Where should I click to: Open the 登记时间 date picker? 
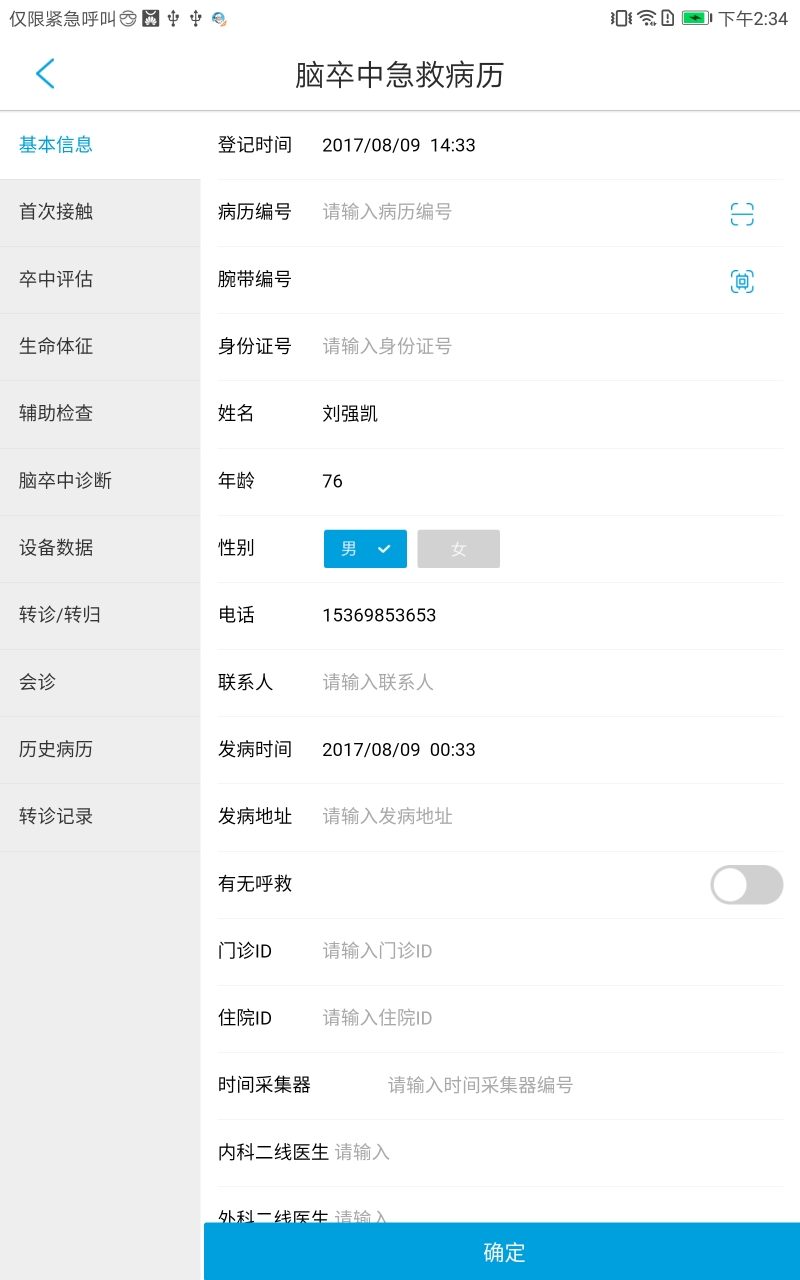pos(399,145)
